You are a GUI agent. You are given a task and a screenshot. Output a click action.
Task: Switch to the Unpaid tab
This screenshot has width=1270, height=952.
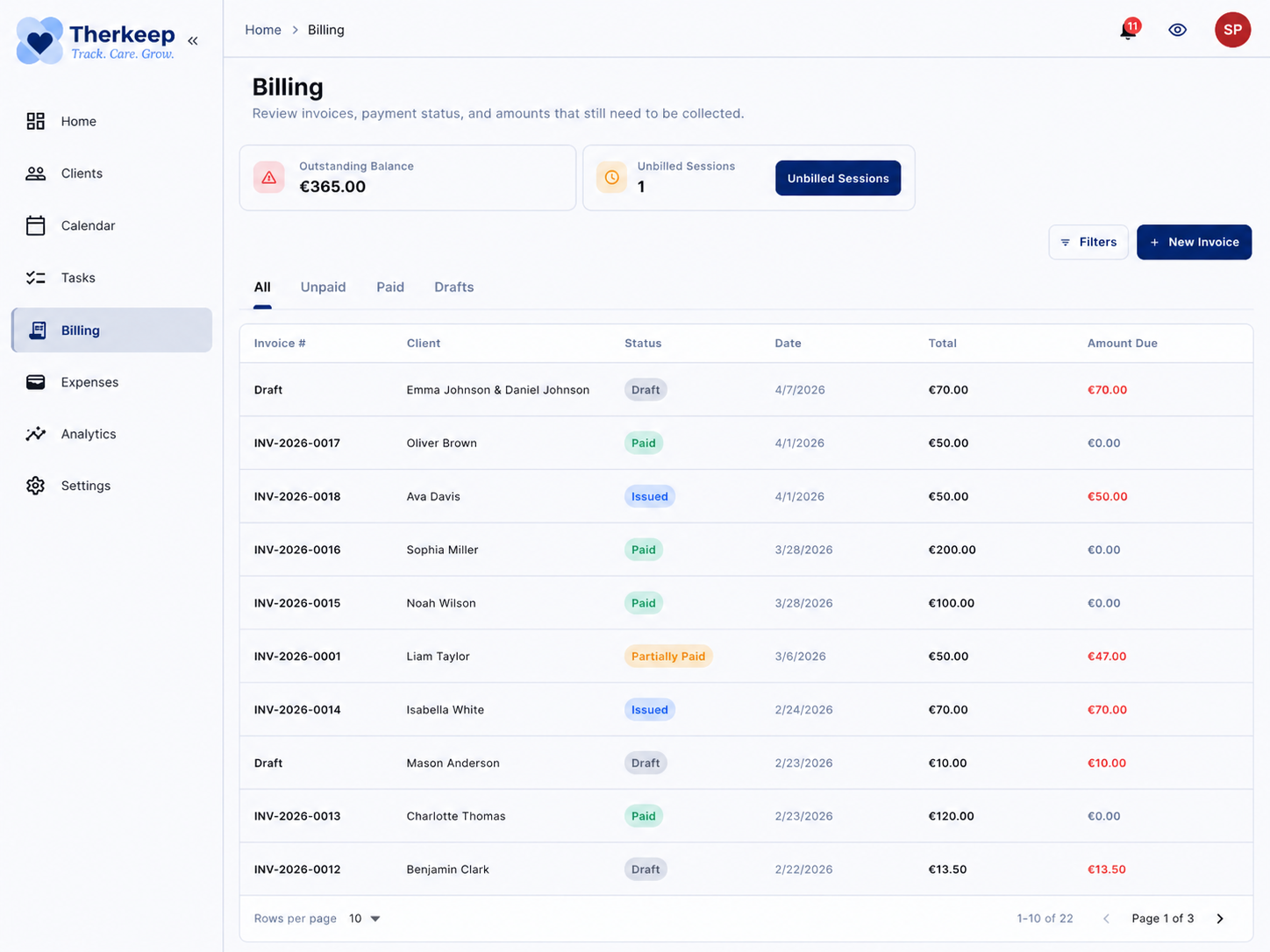coord(323,287)
